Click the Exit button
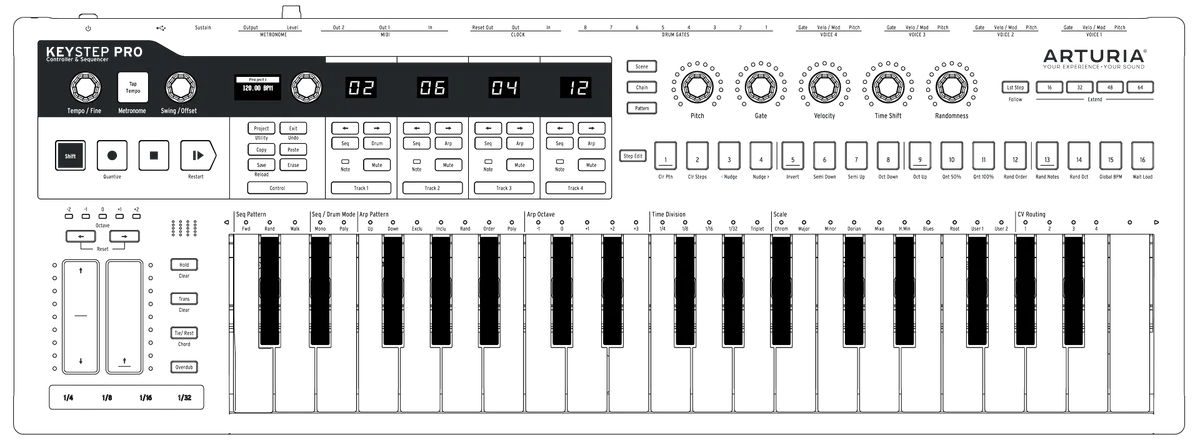This screenshot has width=1200, height=447. [292, 128]
